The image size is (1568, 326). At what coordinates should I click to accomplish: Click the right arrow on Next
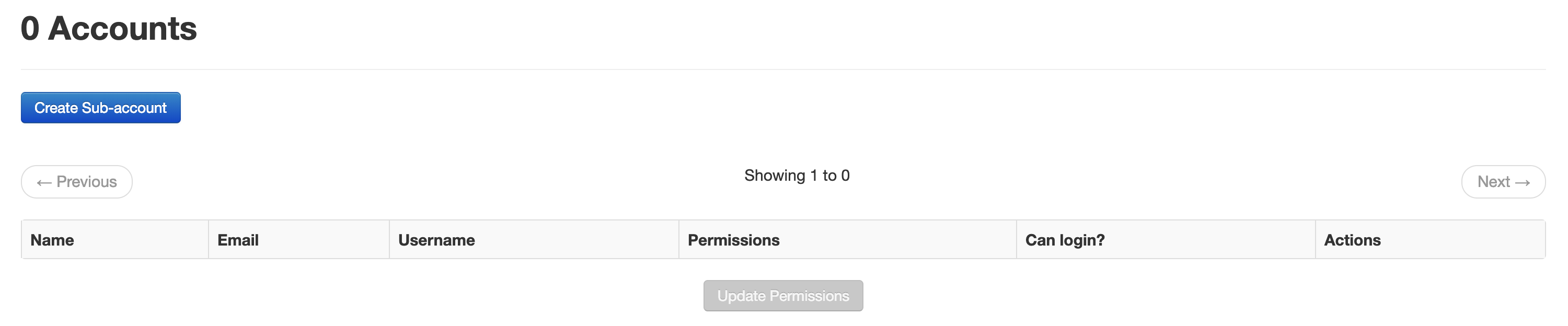pos(1523,182)
